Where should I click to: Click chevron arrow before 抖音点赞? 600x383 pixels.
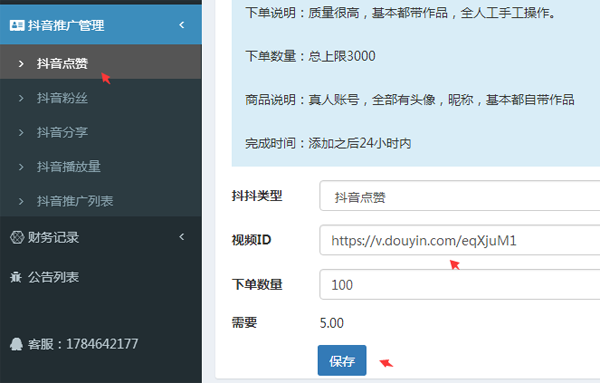click(21, 64)
